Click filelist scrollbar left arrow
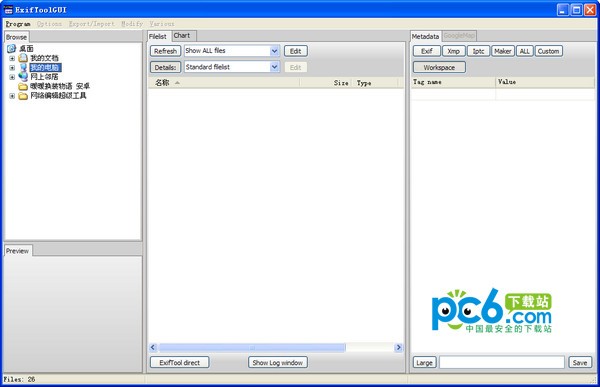 point(153,348)
